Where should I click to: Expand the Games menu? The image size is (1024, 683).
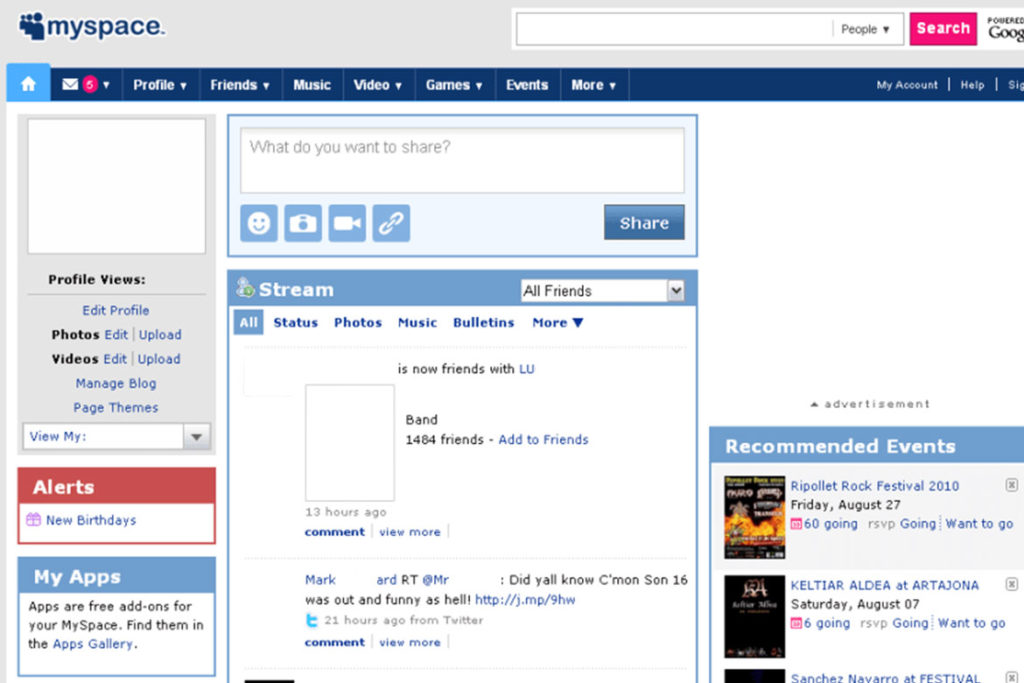click(x=454, y=85)
